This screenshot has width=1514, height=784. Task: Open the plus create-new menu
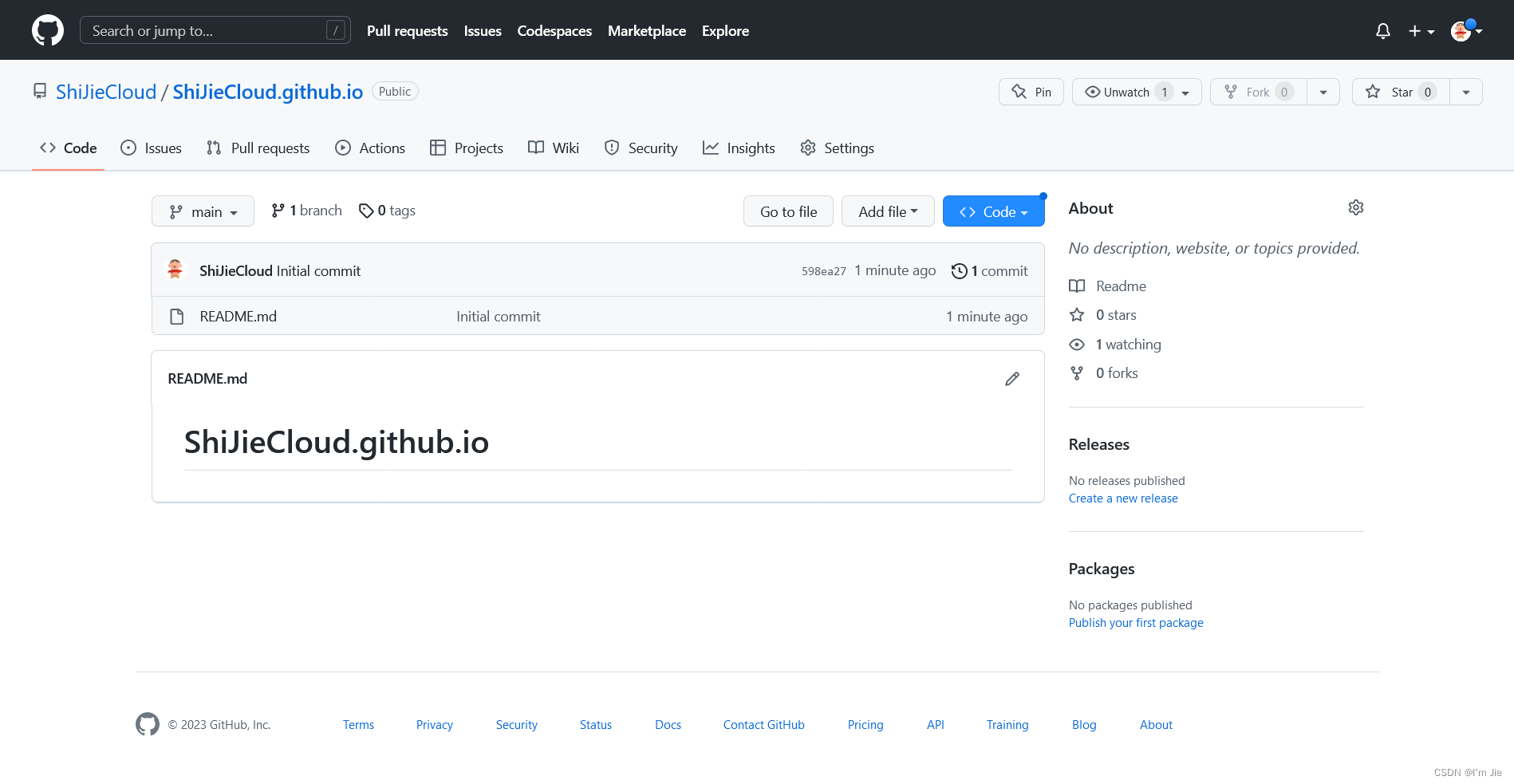[x=1421, y=31]
